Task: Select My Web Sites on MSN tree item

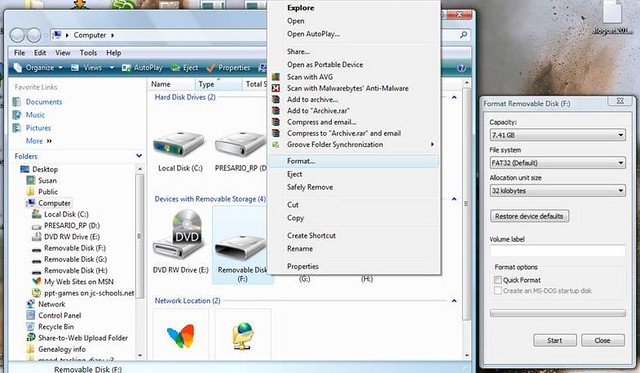Action: click(x=79, y=282)
